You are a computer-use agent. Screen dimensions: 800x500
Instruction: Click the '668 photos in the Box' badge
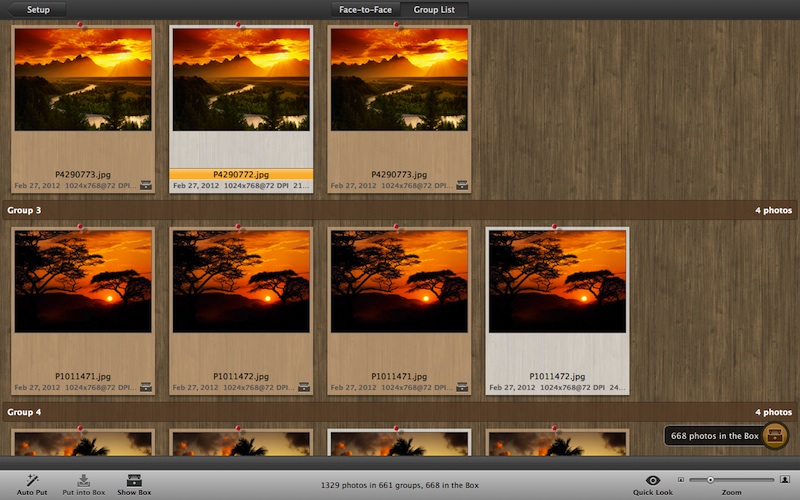714,436
